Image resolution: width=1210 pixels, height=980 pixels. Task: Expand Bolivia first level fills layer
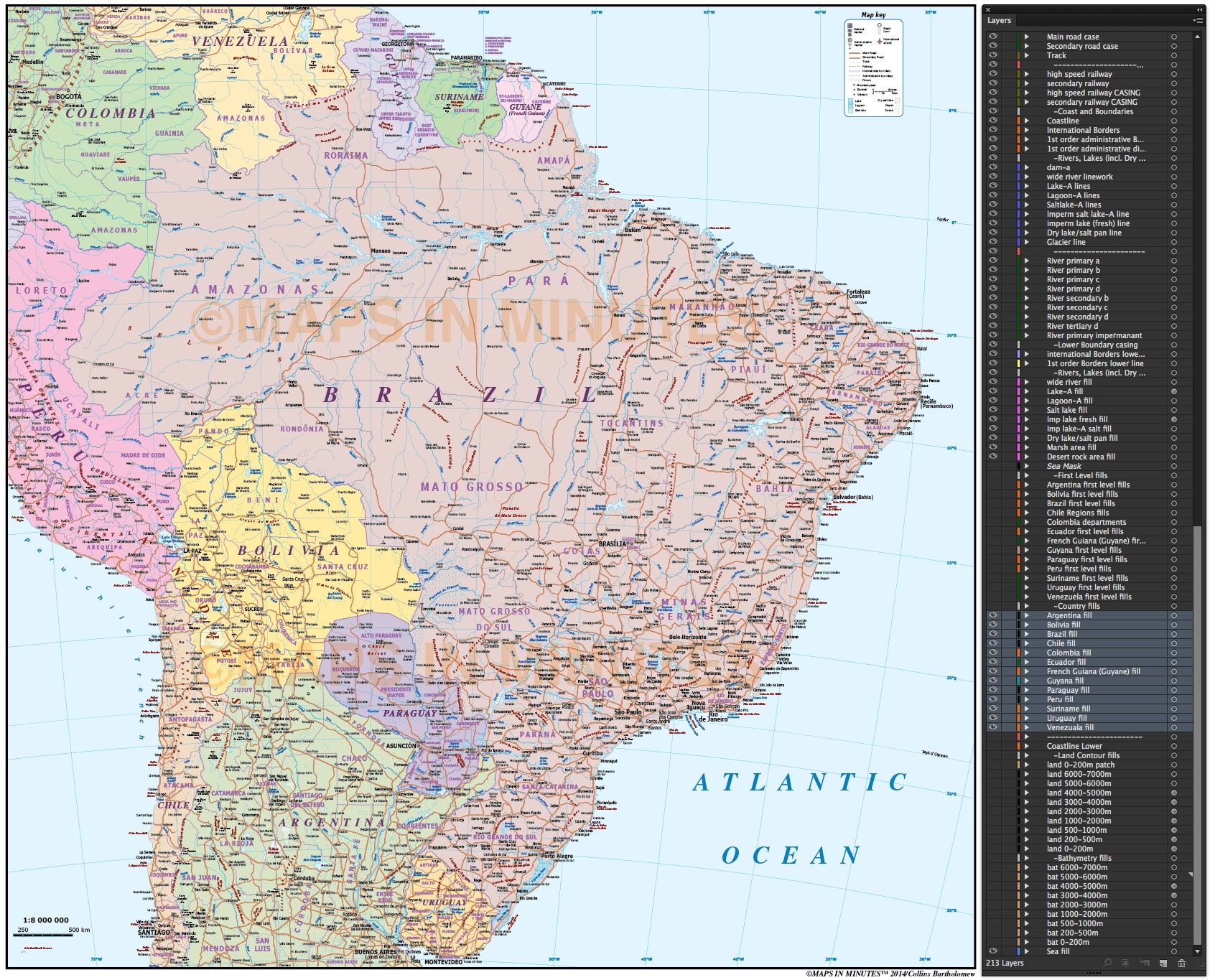point(1027,494)
